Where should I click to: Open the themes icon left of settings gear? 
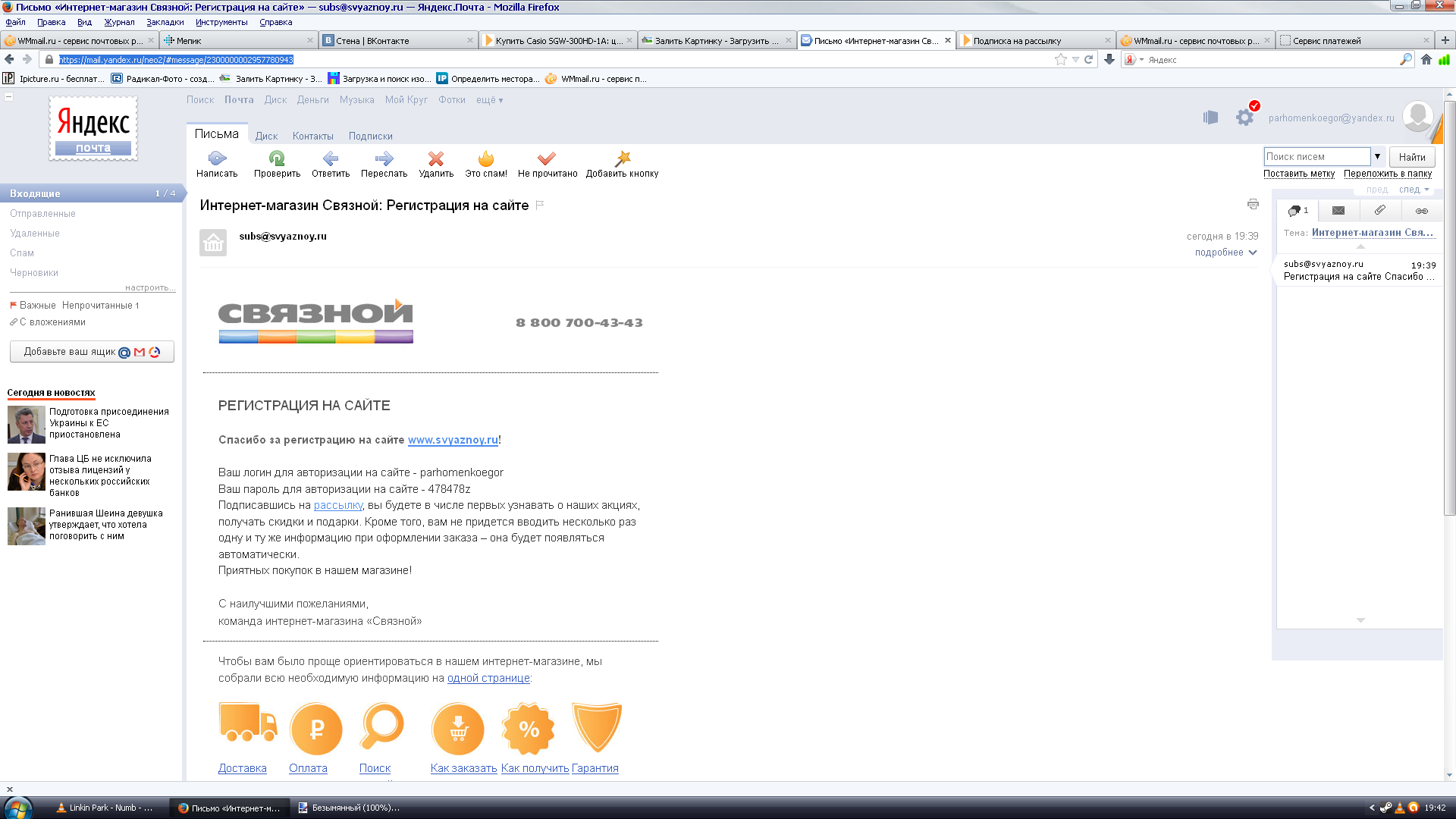pos(1210,118)
